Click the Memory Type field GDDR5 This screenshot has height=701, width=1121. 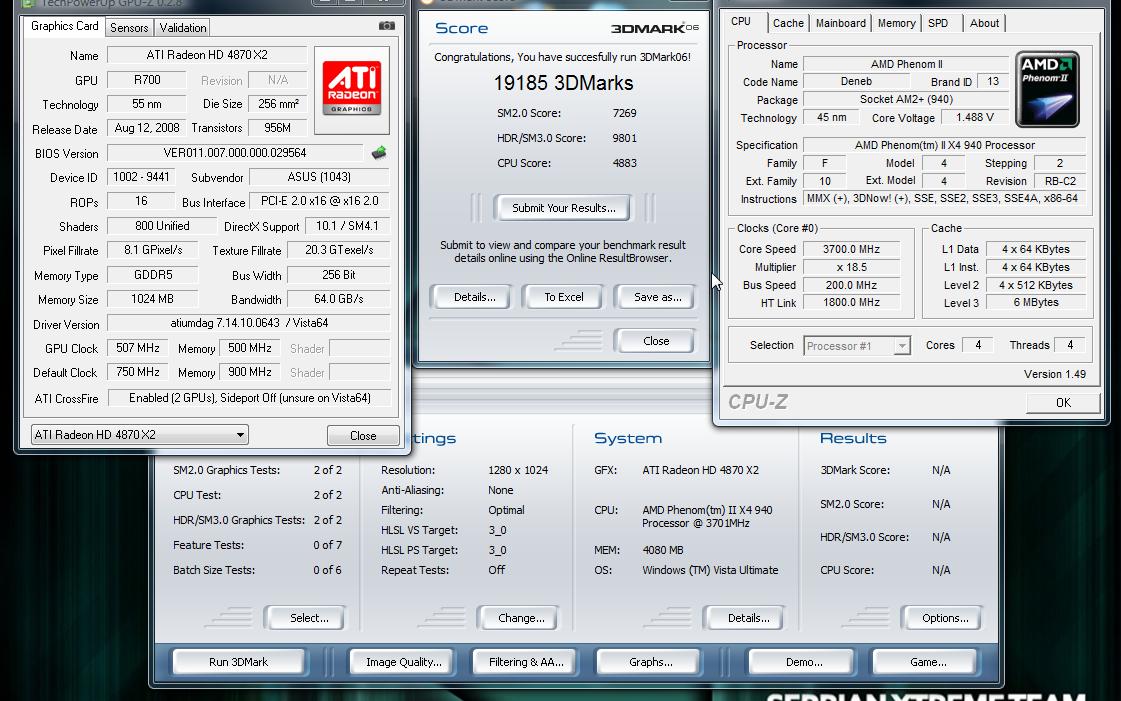pyautogui.click(x=152, y=274)
